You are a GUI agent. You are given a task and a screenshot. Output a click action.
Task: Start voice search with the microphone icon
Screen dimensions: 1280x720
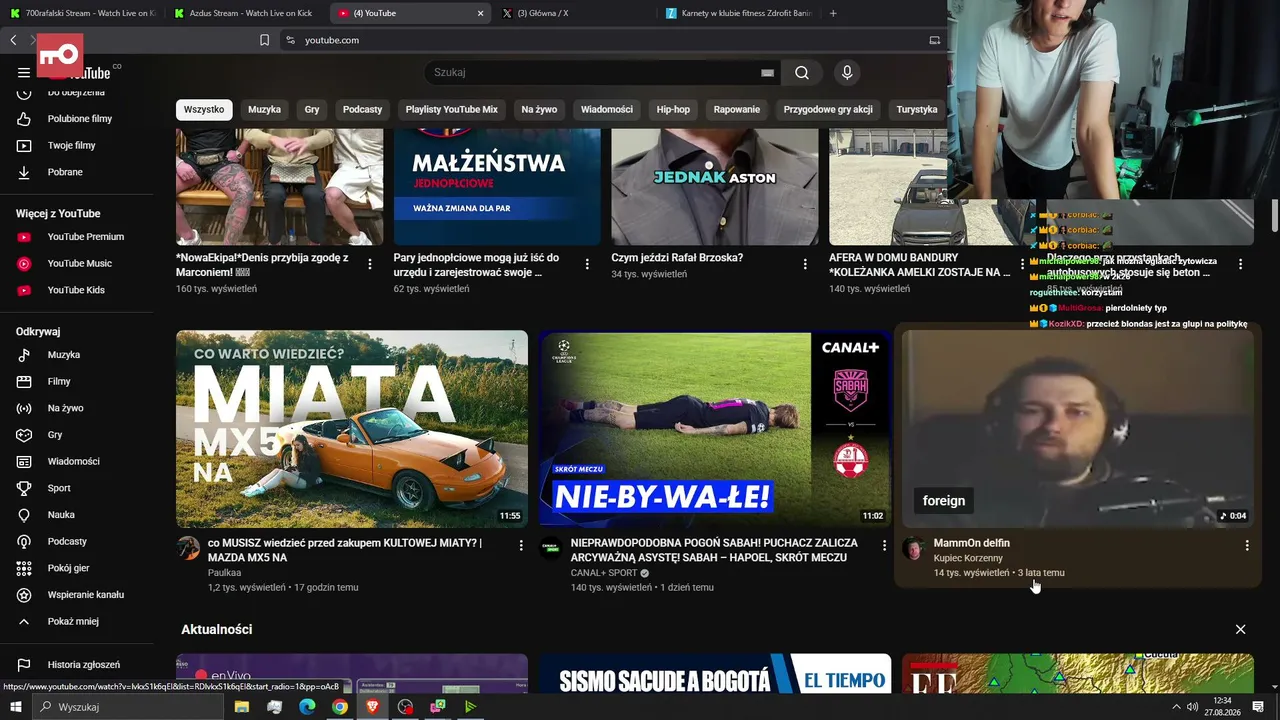pyautogui.click(x=847, y=72)
